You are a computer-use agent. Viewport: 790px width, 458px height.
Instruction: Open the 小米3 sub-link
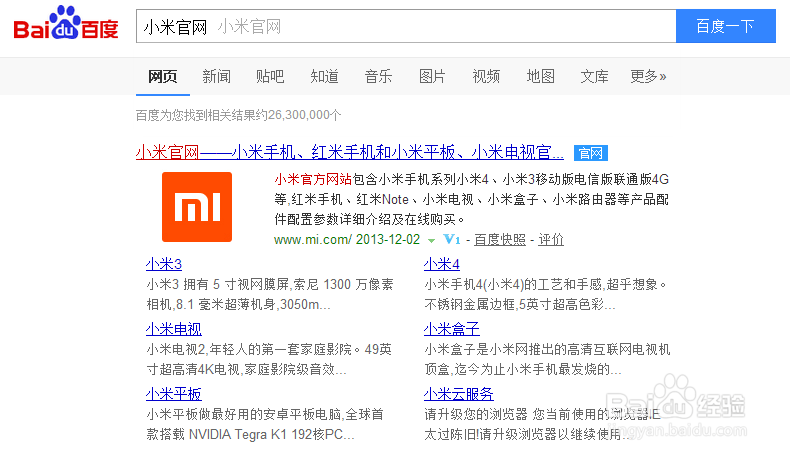coord(164,264)
